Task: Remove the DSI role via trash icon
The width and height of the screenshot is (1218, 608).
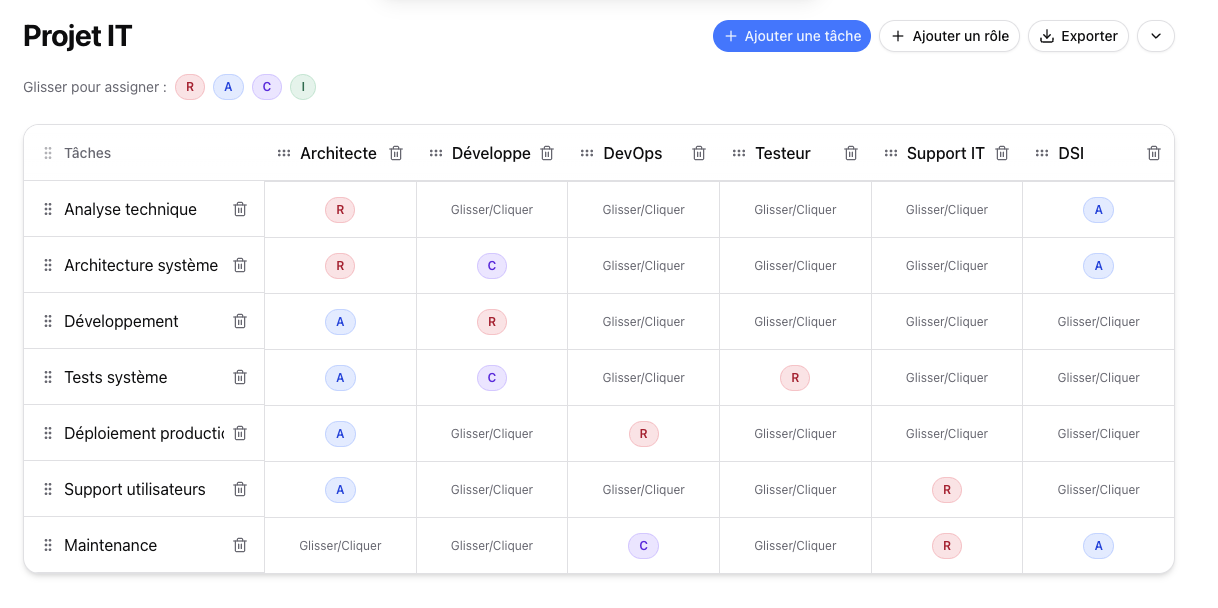Action: tap(1154, 153)
